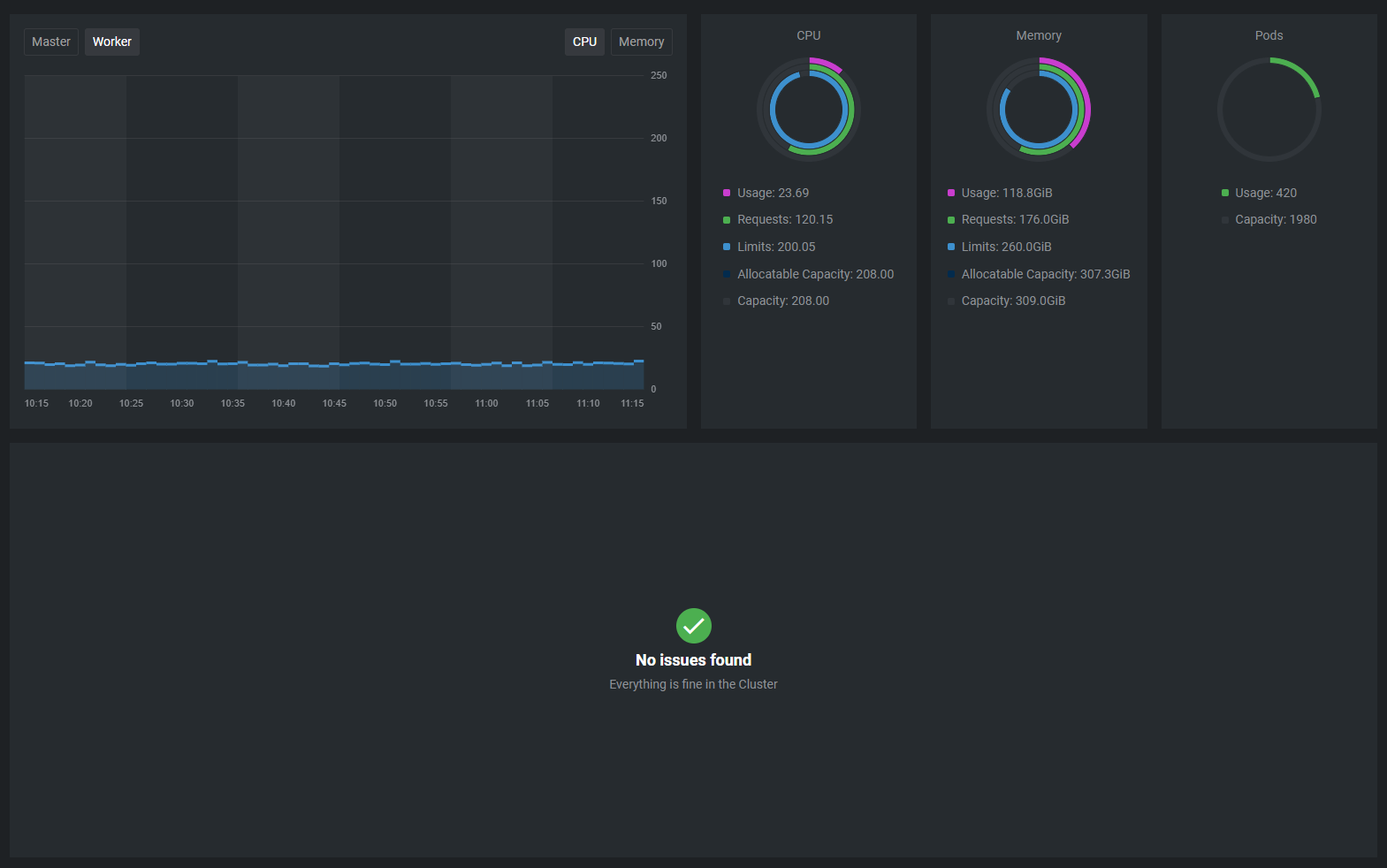Click the CPU Allocatable Capacity legend entry
The width and height of the screenshot is (1387, 868).
pyautogui.click(x=815, y=274)
